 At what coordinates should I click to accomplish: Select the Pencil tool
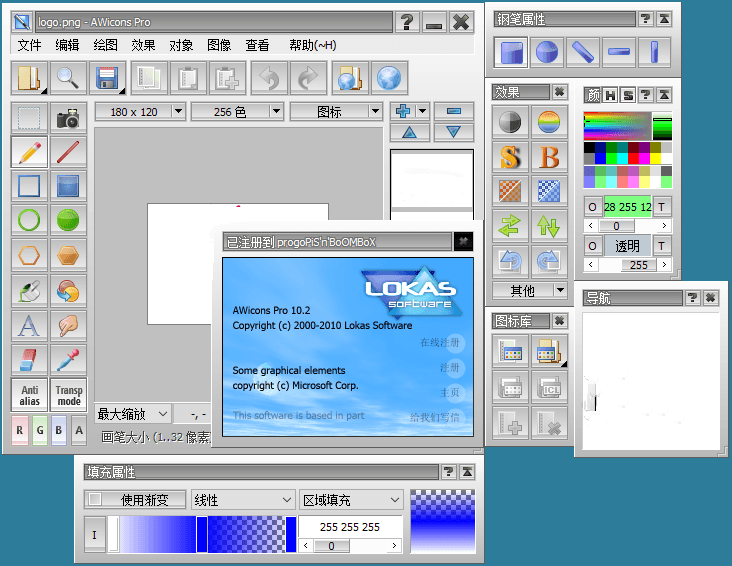pos(30,152)
